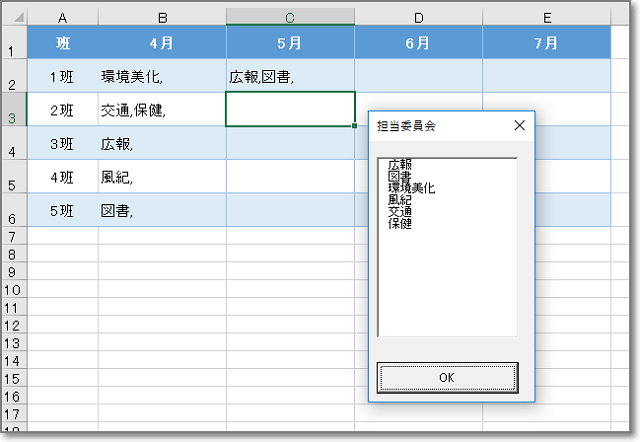Click OK button in 担当委員会 dialog
Viewport: 640px width, 442px height.
pyautogui.click(x=447, y=377)
